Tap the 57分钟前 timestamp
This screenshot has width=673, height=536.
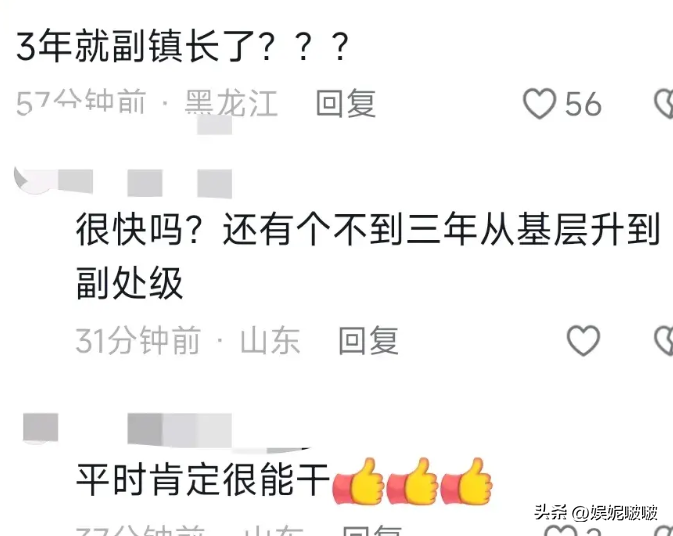tap(81, 102)
